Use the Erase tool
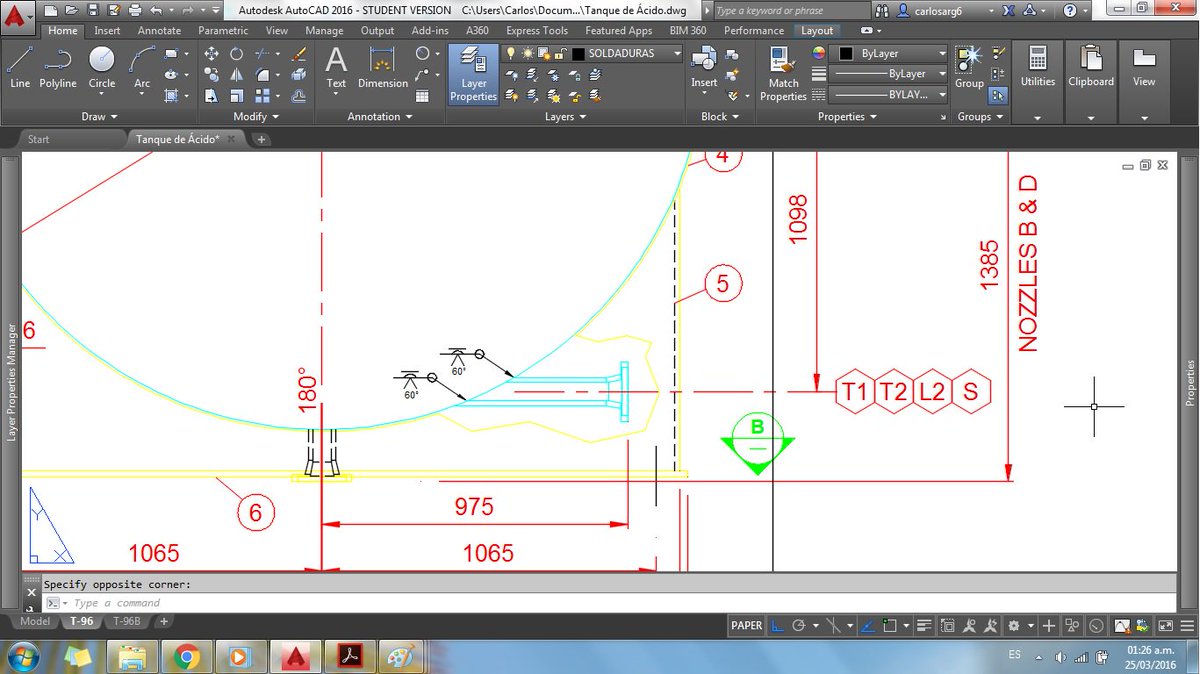1200x674 pixels. coord(299,54)
